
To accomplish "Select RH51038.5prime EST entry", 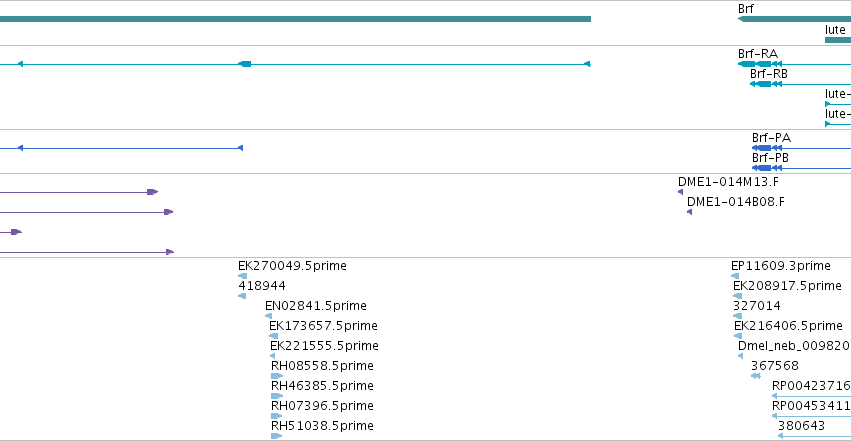I will coord(322,426).
